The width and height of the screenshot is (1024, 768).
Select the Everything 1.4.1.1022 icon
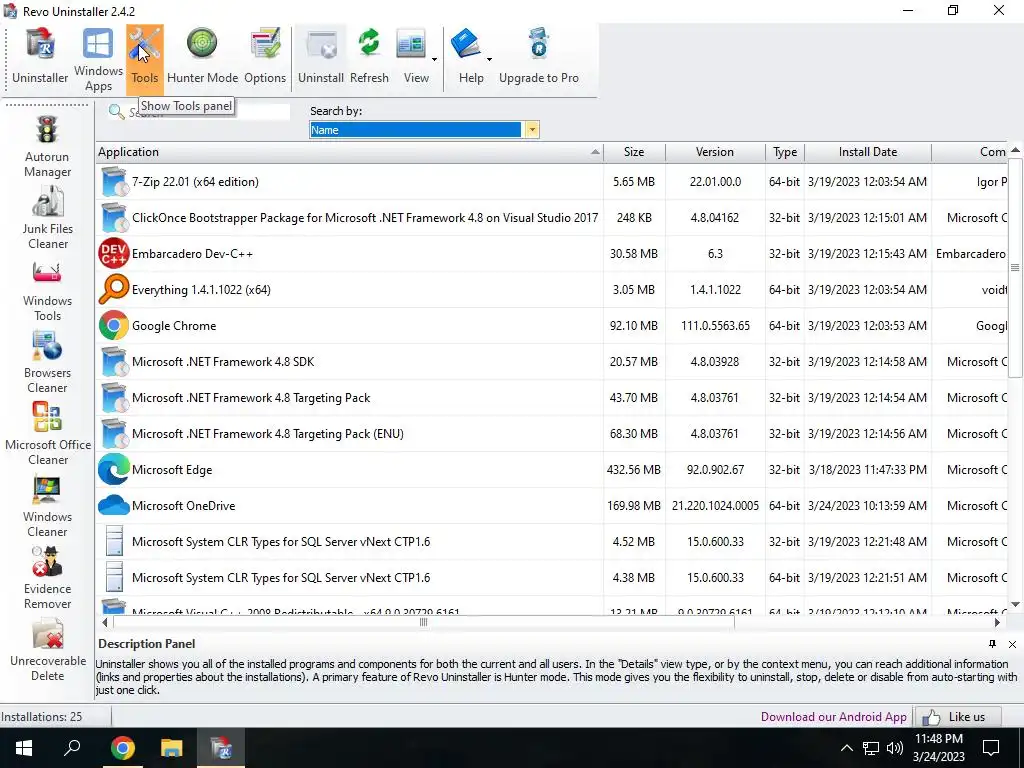(x=114, y=289)
